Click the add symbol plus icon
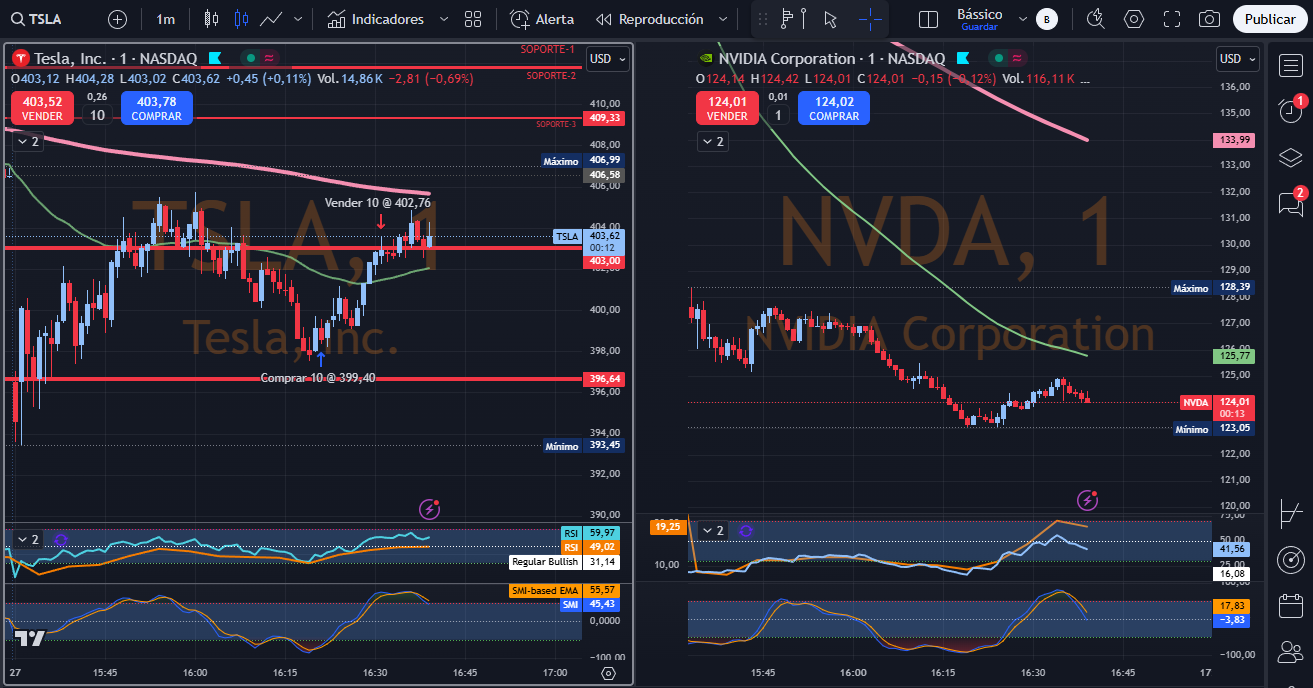 117,19
